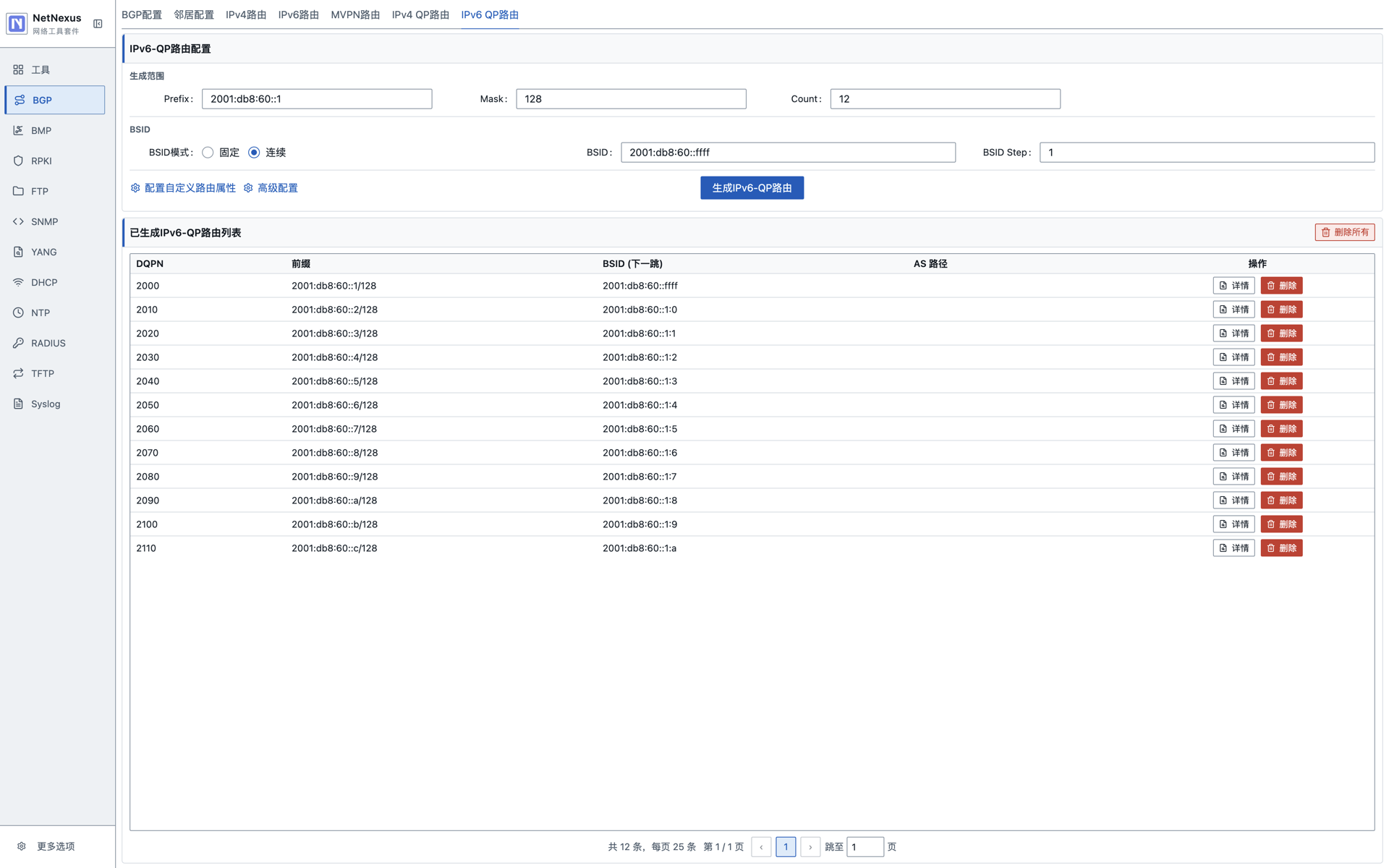Collapse the sidebar using the panel icon

click(98, 24)
